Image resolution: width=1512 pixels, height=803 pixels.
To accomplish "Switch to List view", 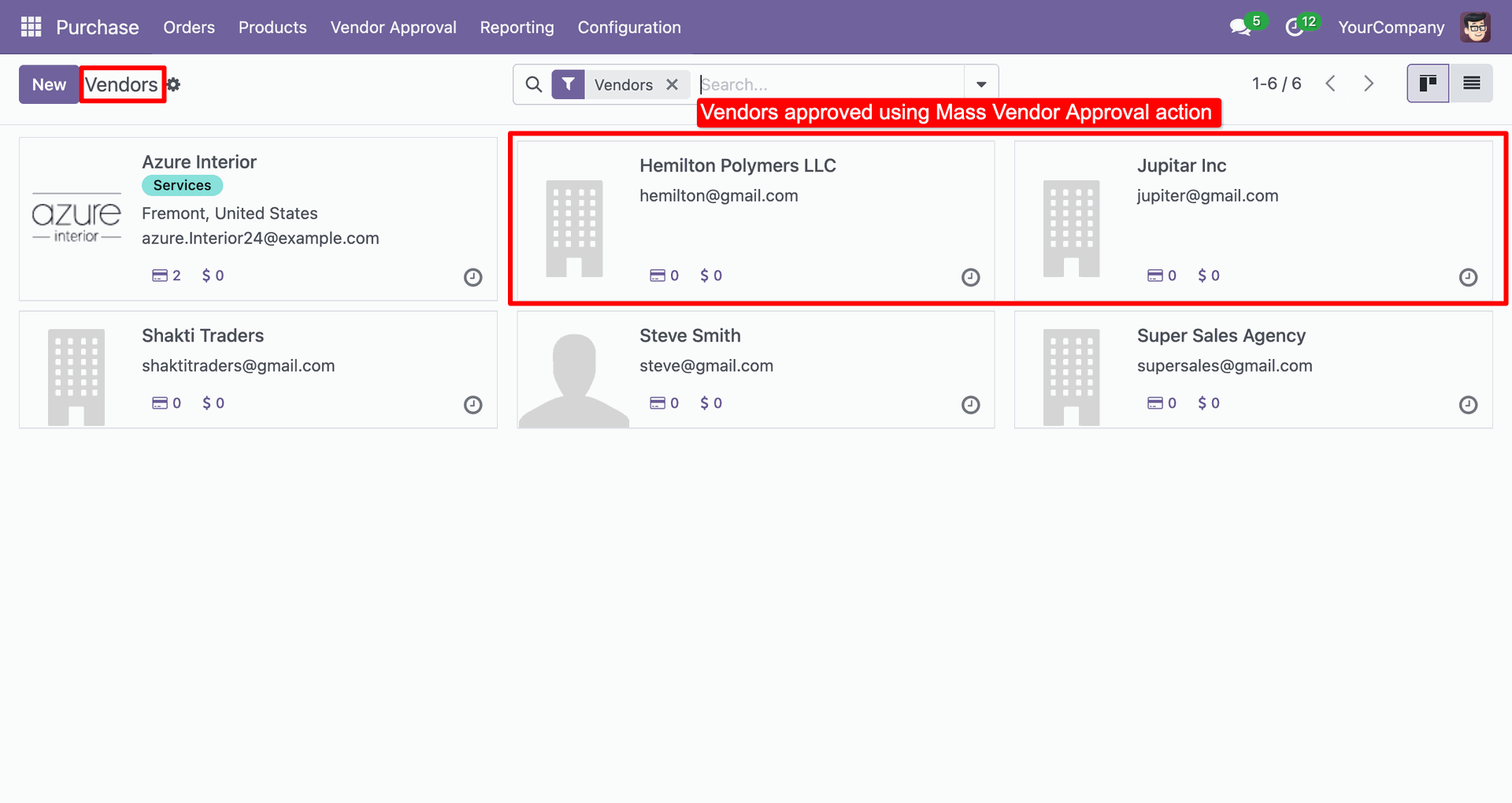I will [1471, 83].
